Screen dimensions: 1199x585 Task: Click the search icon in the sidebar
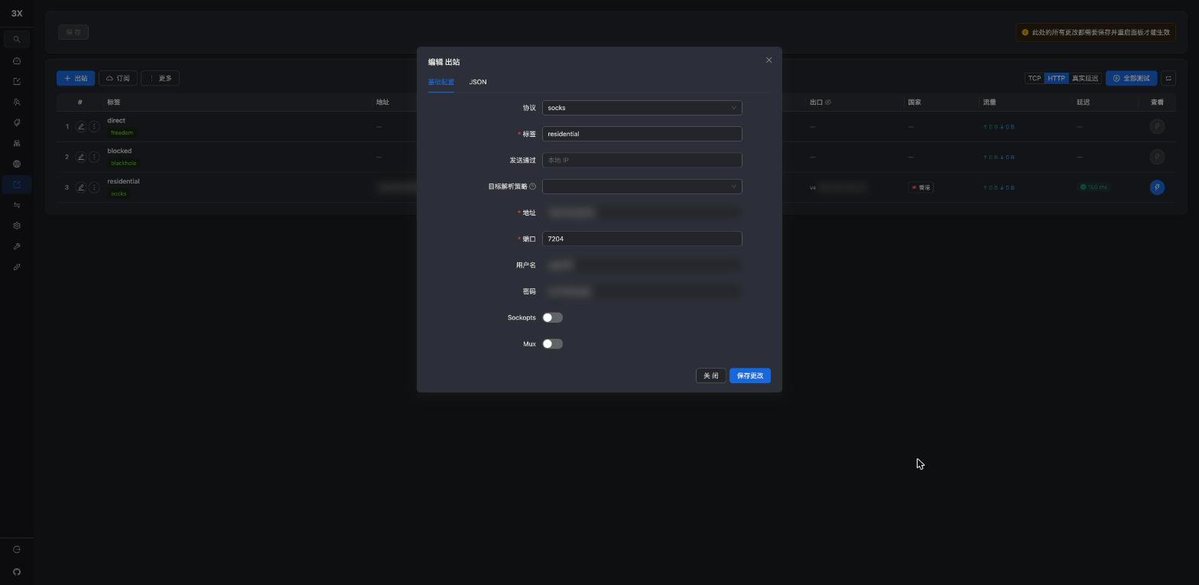(17, 39)
